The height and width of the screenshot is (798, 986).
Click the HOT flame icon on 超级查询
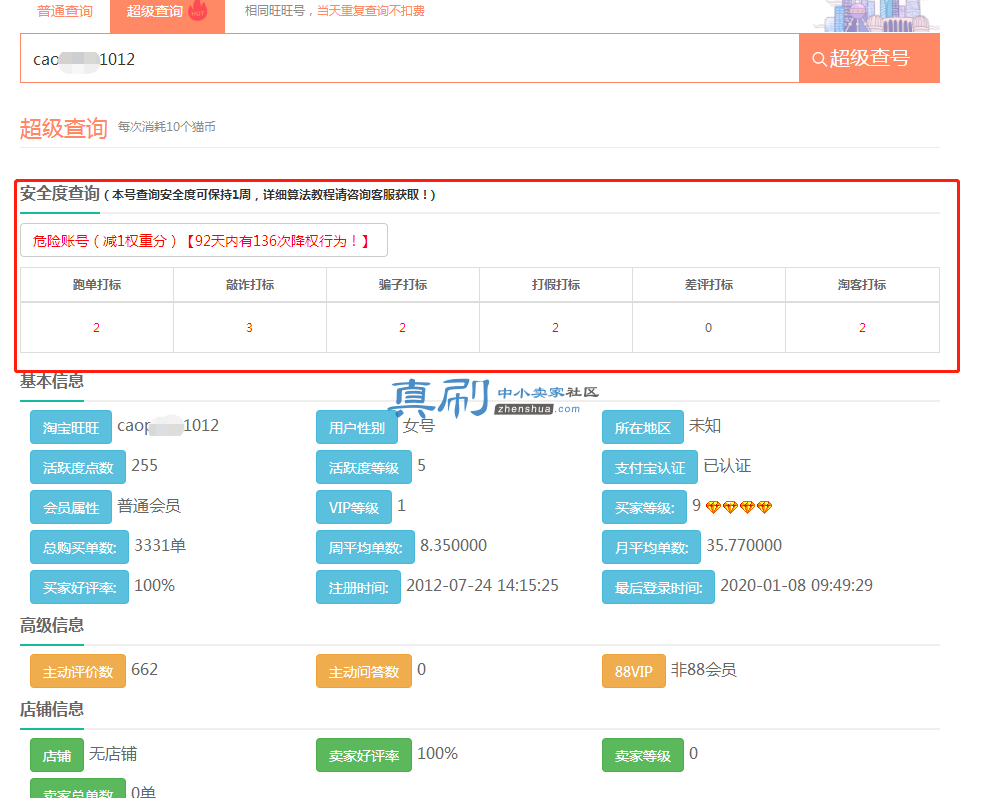198,11
